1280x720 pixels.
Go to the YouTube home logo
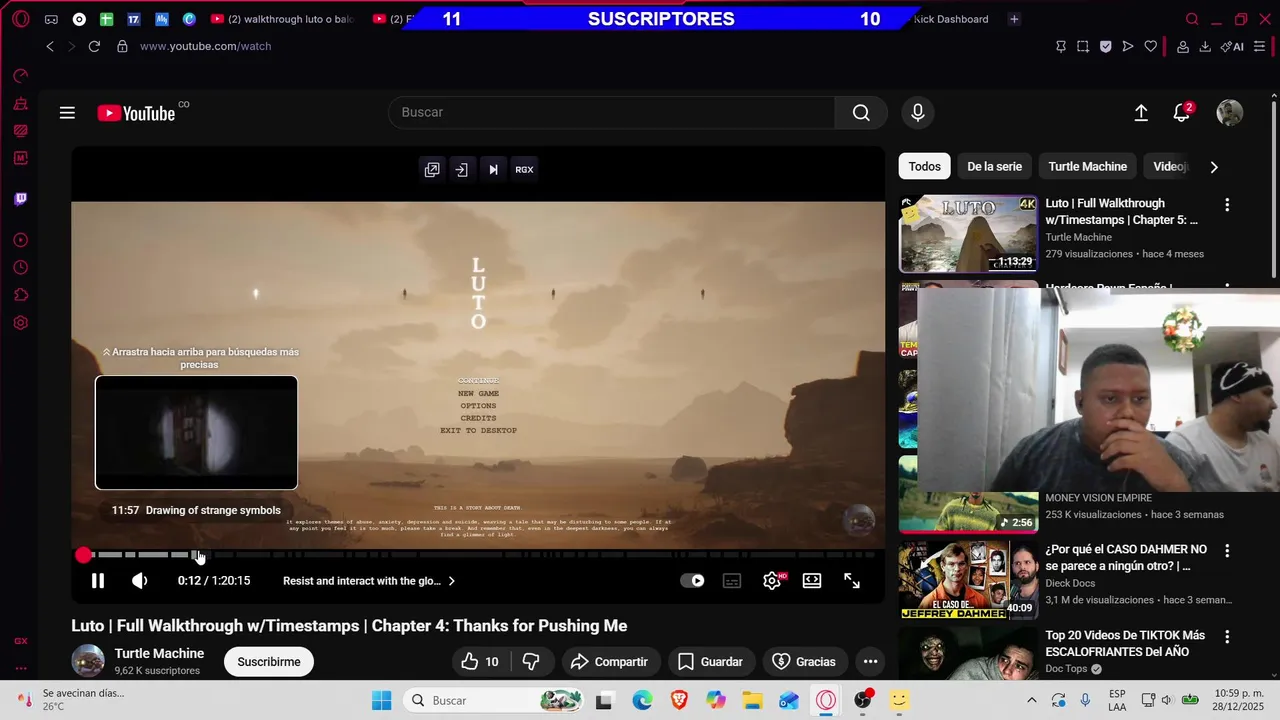137,113
